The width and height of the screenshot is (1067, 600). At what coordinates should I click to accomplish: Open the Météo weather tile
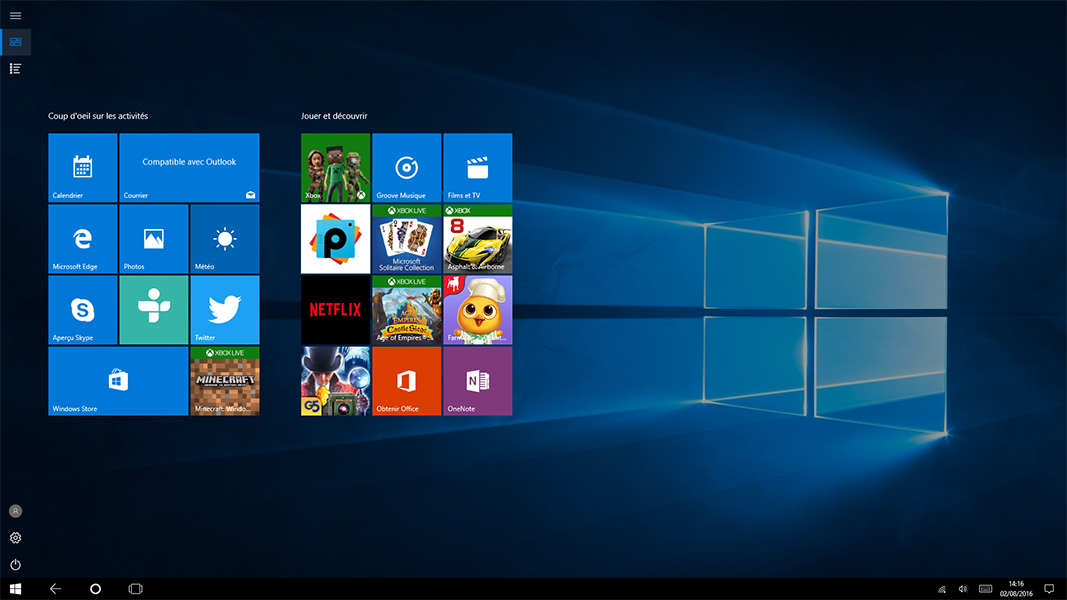tap(225, 239)
